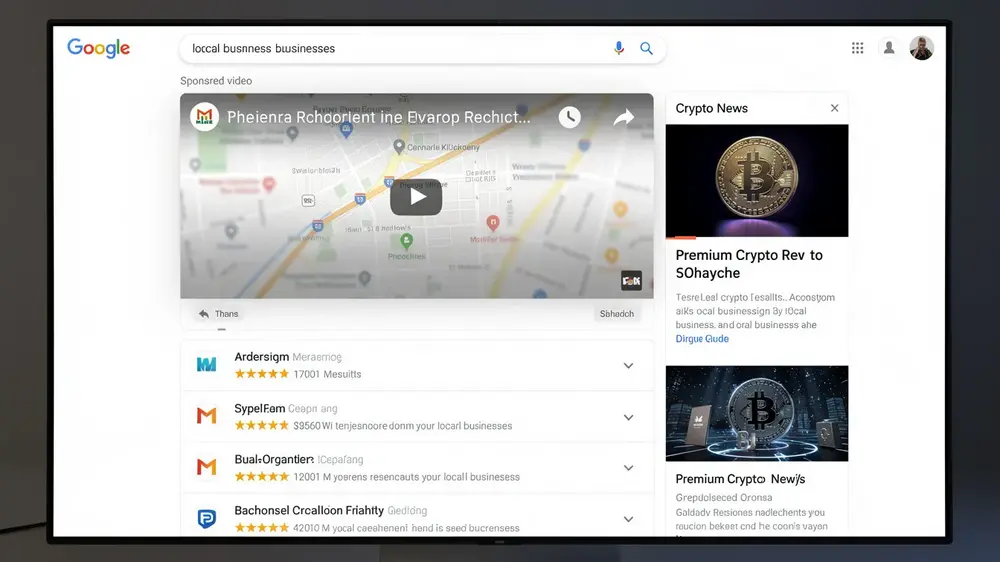
Task: Click the Watch later clock icon
Action: click(570, 117)
